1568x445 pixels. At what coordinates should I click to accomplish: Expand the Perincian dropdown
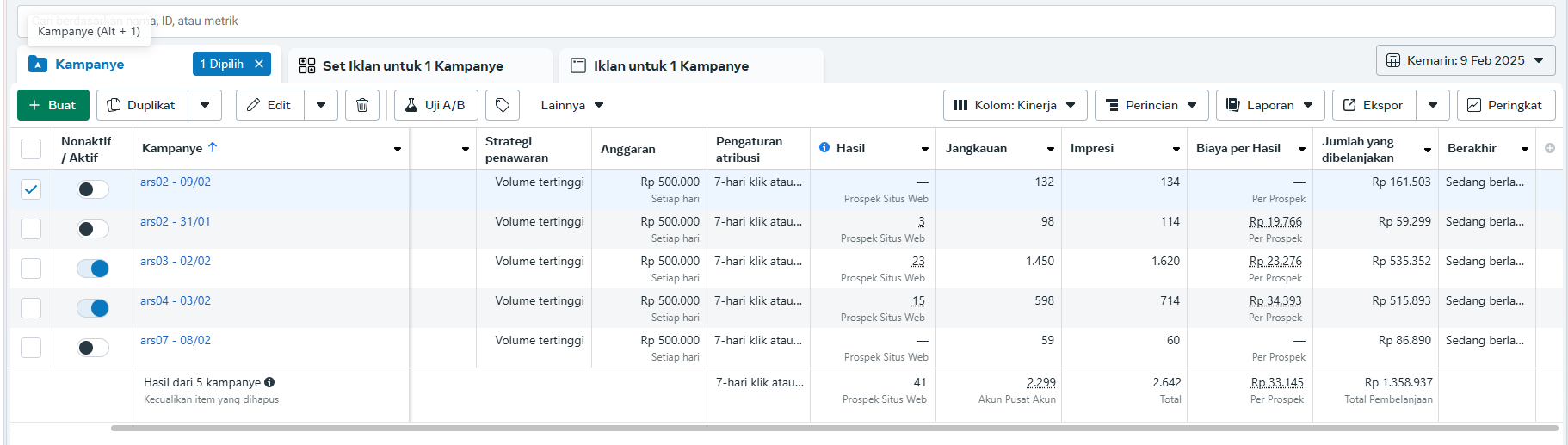click(1151, 105)
